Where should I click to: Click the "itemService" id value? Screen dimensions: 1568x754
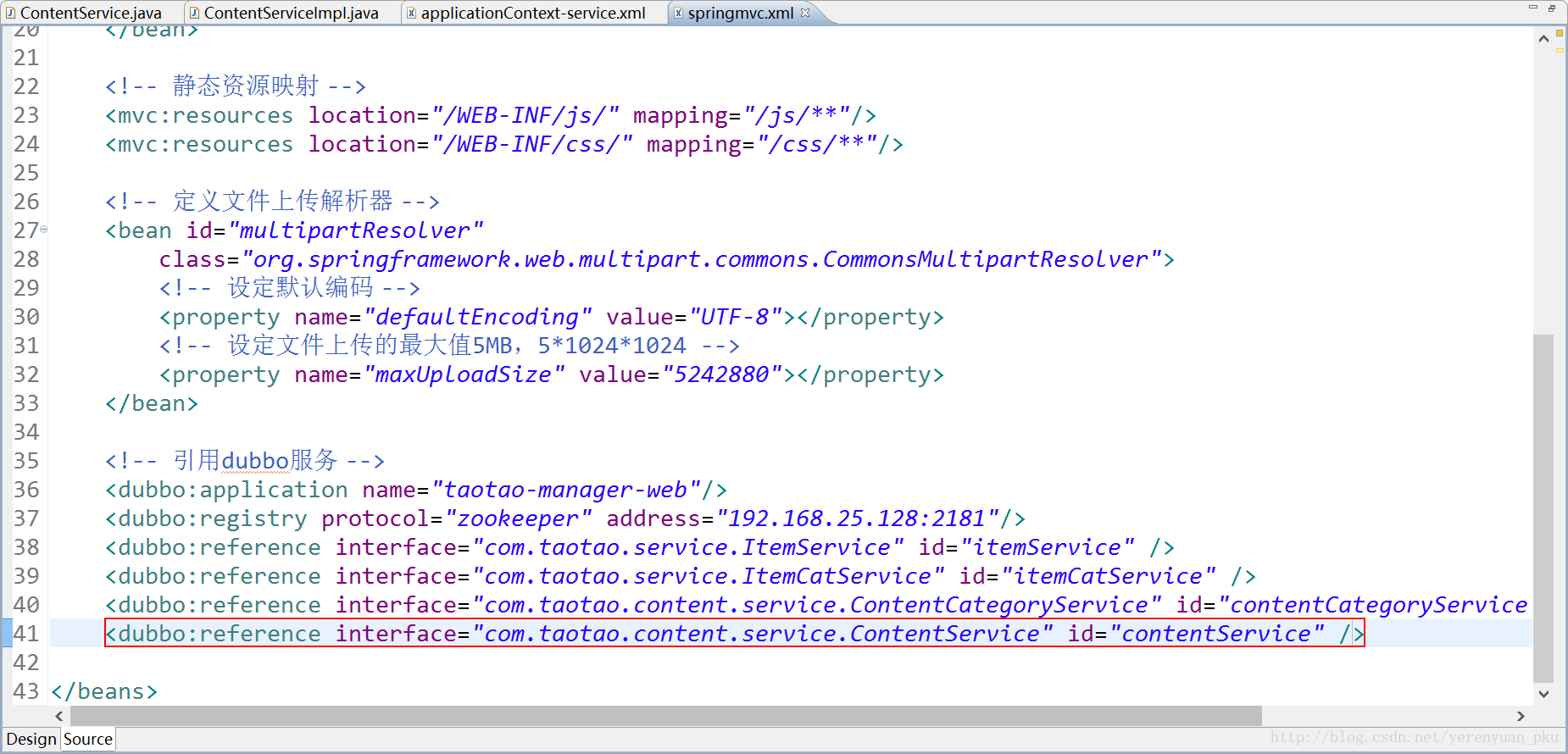coord(1047,547)
